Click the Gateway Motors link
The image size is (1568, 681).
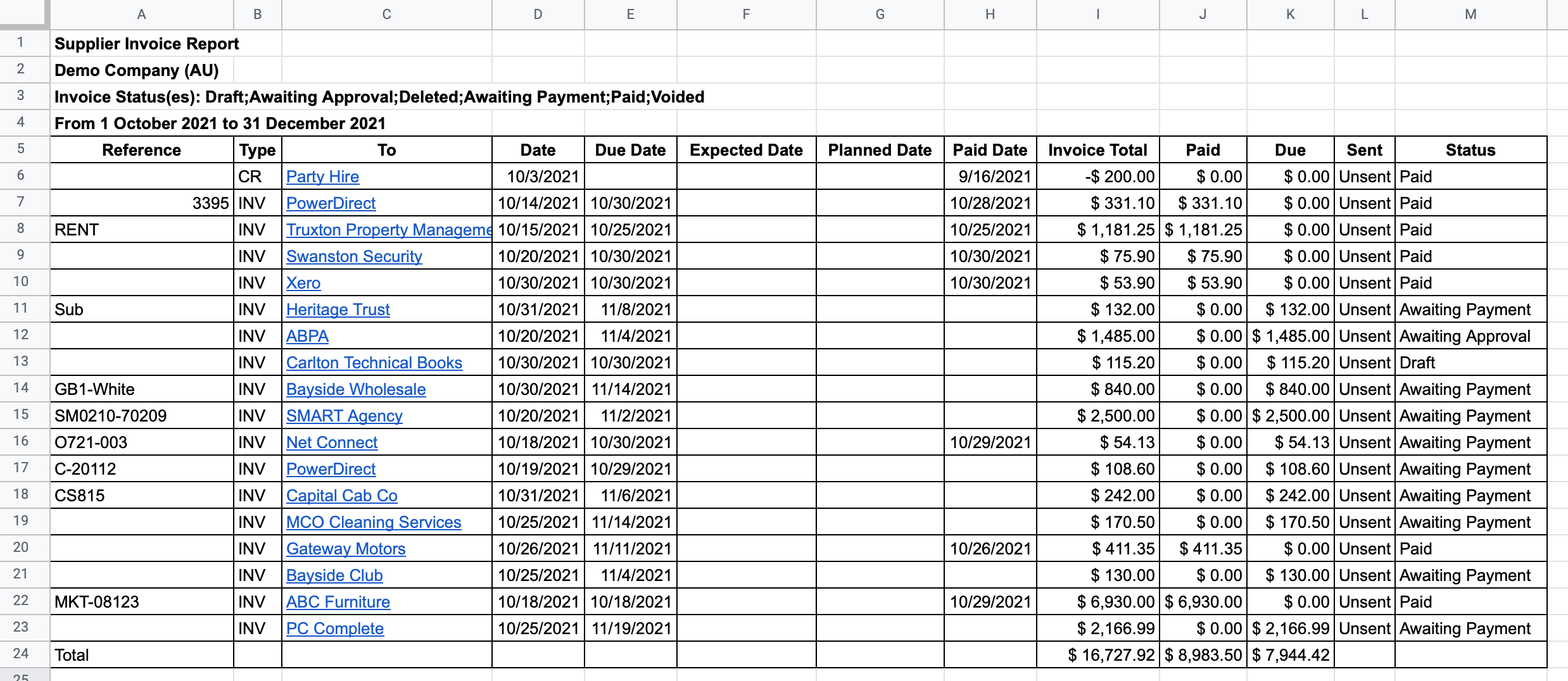click(x=345, y=549)
